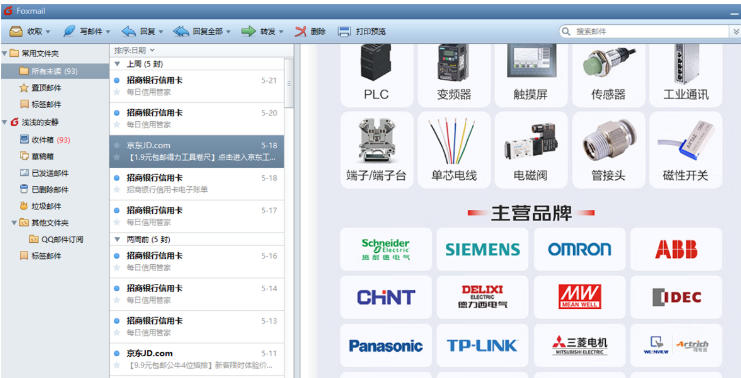This screenshot has height=378, width=741.
Task: Select the 浅浅的安静 account icon
Action: [x=14, y=122]
